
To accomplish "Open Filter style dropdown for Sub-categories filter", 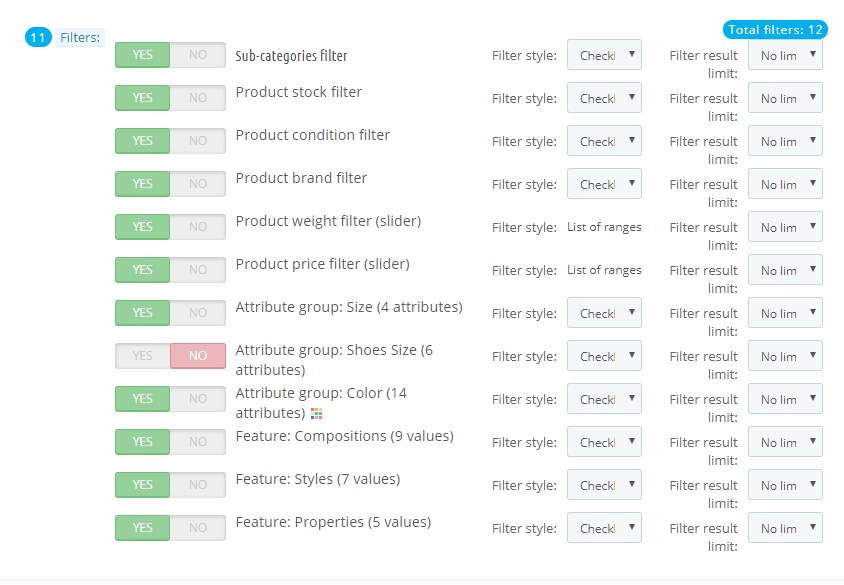I will tap(604, 55).
